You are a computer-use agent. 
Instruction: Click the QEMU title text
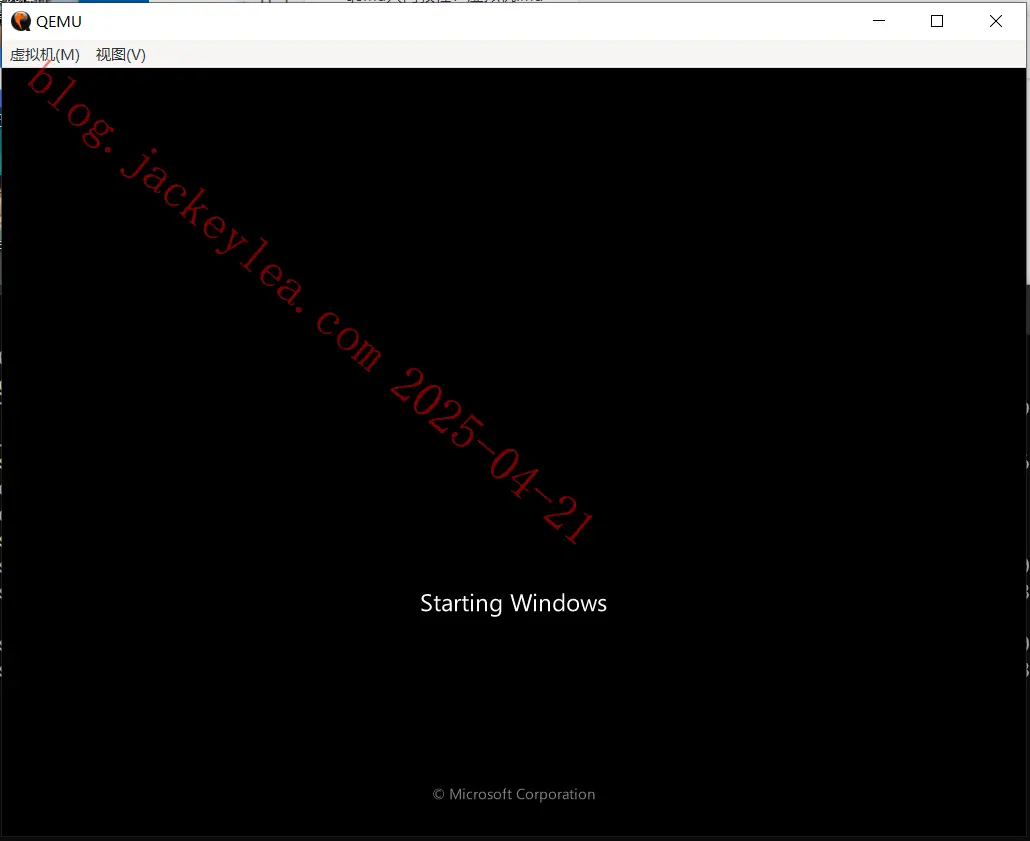pos(58,22)
